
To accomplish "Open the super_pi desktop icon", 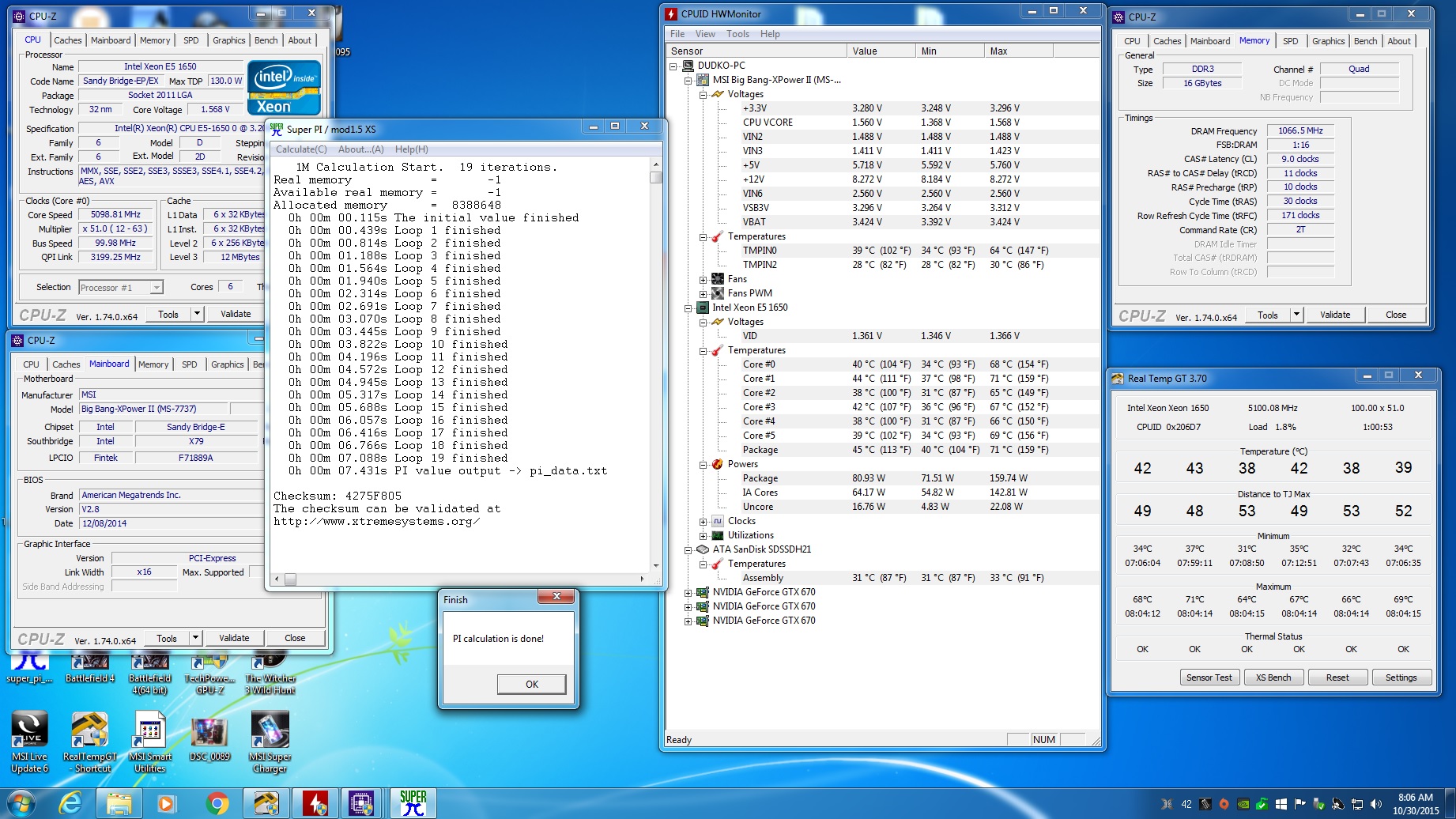I will (30, 668).
